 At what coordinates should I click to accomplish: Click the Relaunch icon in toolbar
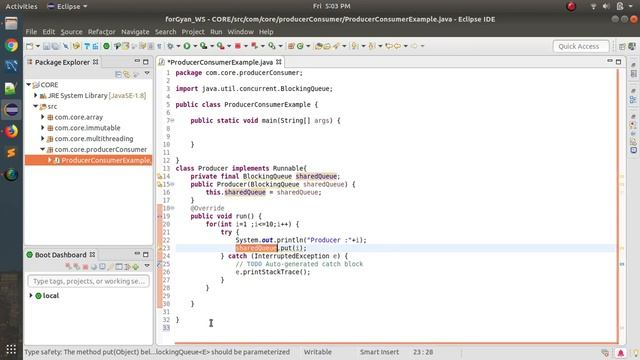click(x=255, y=46)
